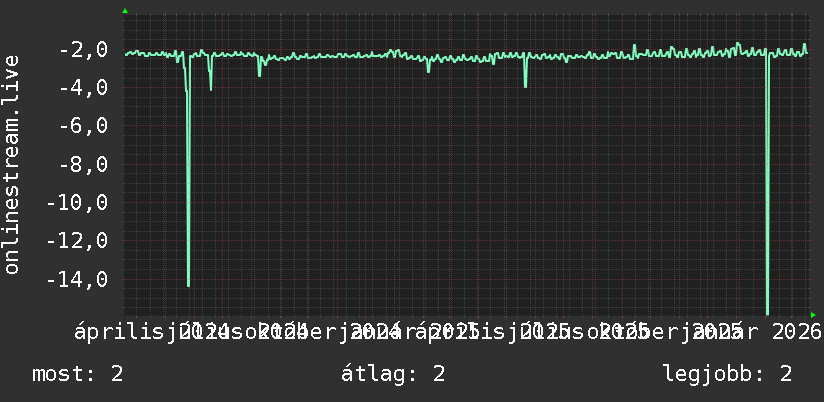Click the -8,0 y-axis label
Viewport: 824px width, 402px height.
coord(84,165)
